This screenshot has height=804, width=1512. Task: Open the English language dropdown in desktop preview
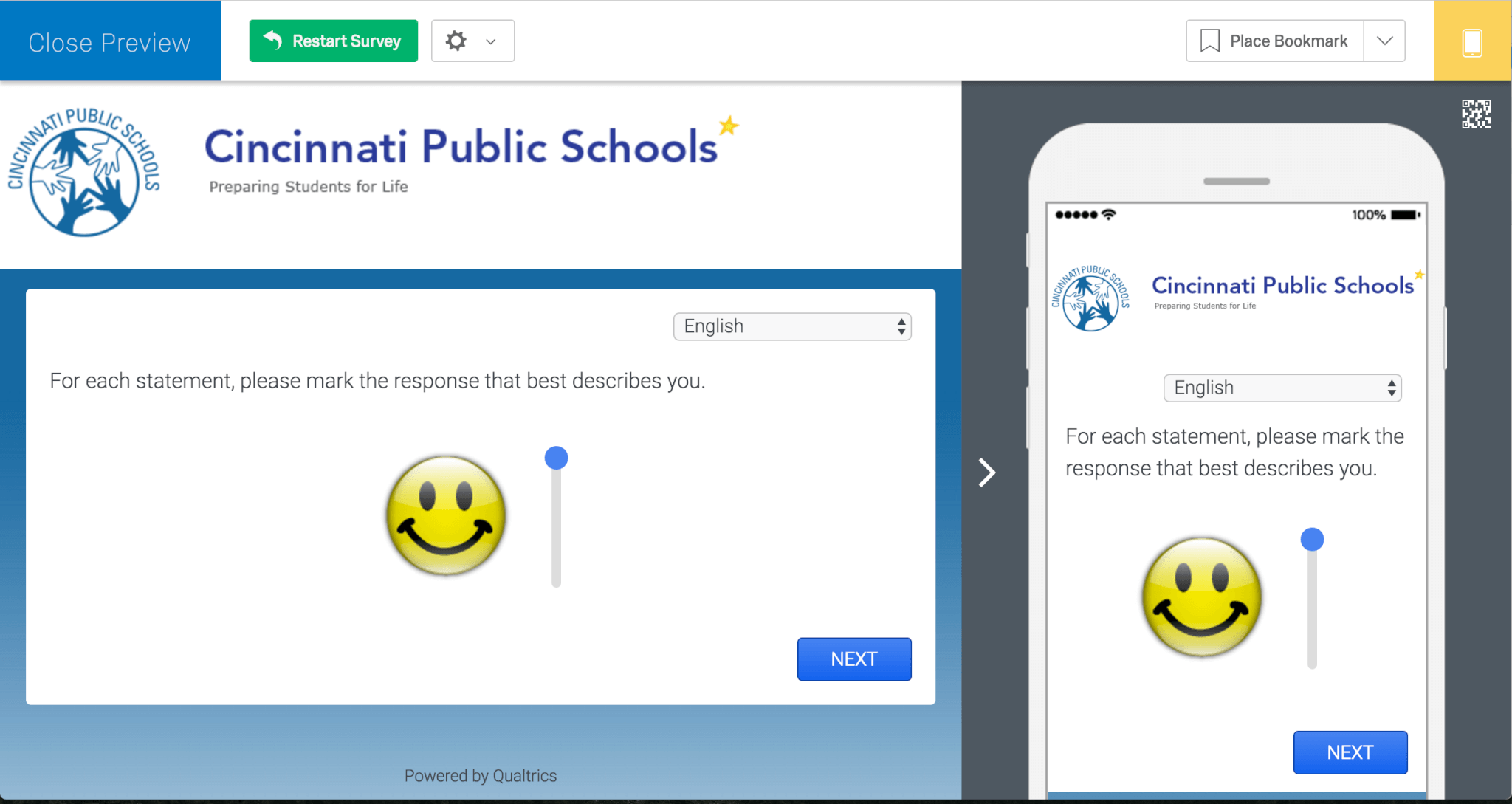[x=792, y=326]
